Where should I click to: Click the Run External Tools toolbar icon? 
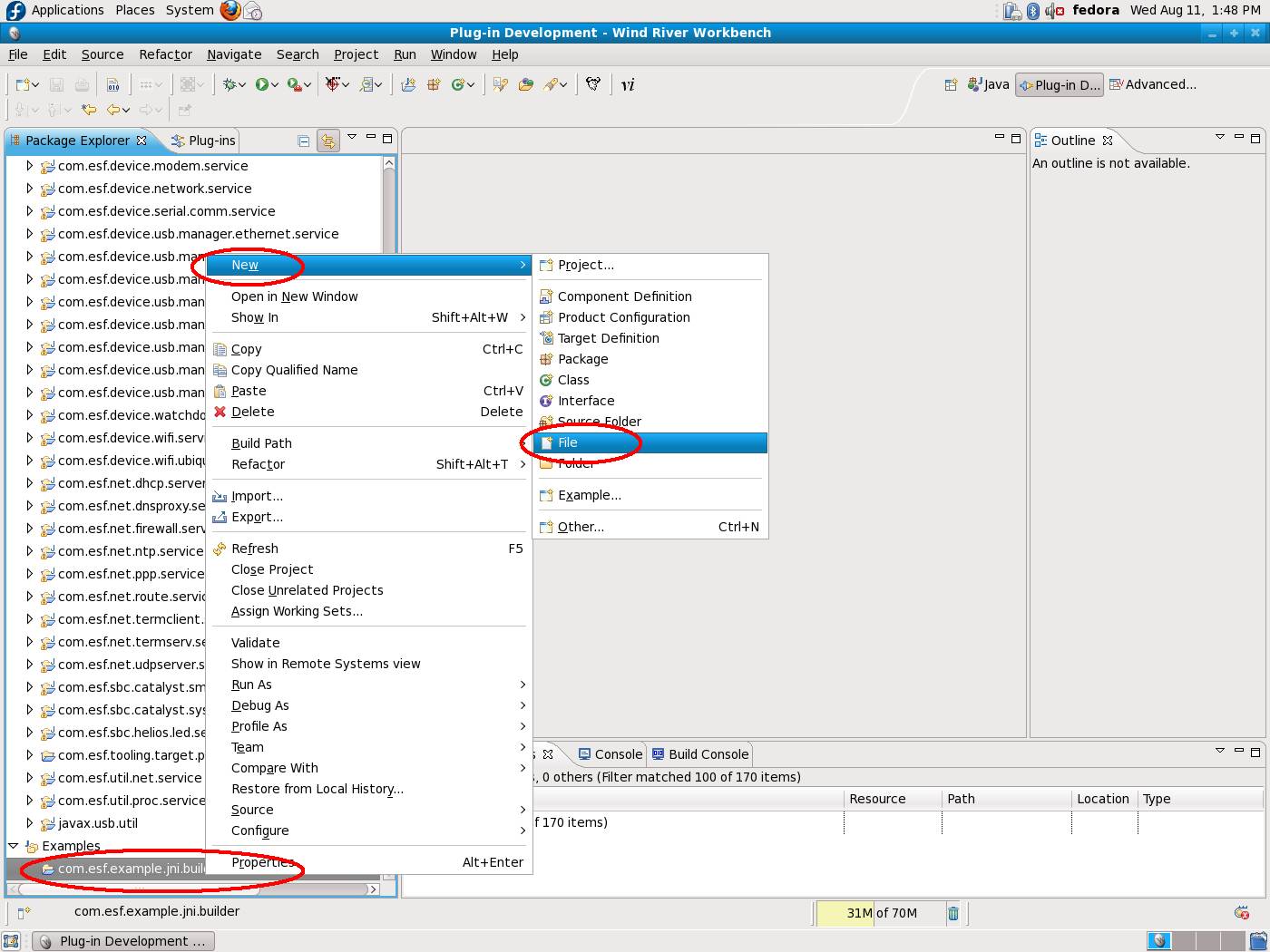(294, 84)
